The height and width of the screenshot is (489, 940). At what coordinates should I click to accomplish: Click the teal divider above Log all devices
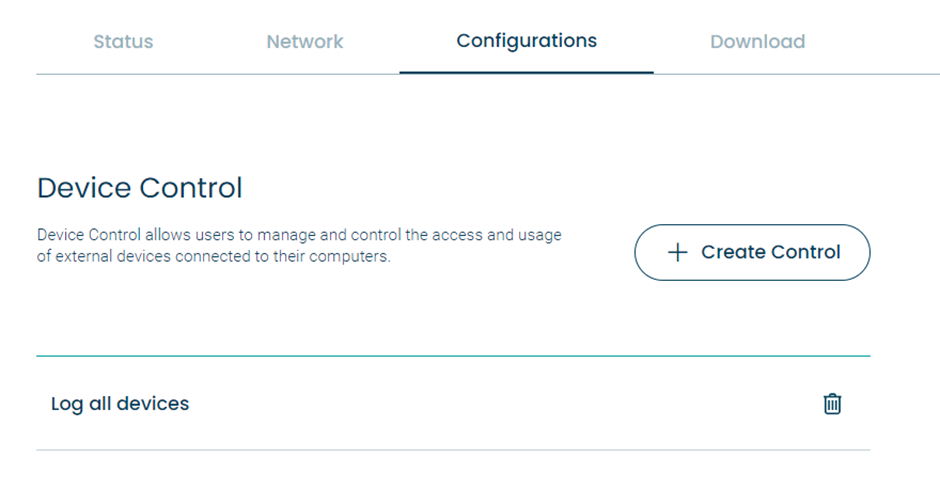[453, 356]
